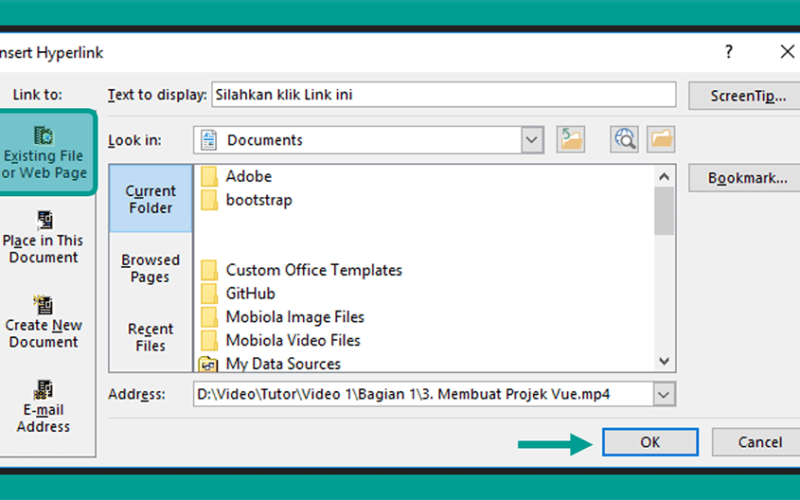
Task: Switch to Recent Files list
Action: (151, 337)
